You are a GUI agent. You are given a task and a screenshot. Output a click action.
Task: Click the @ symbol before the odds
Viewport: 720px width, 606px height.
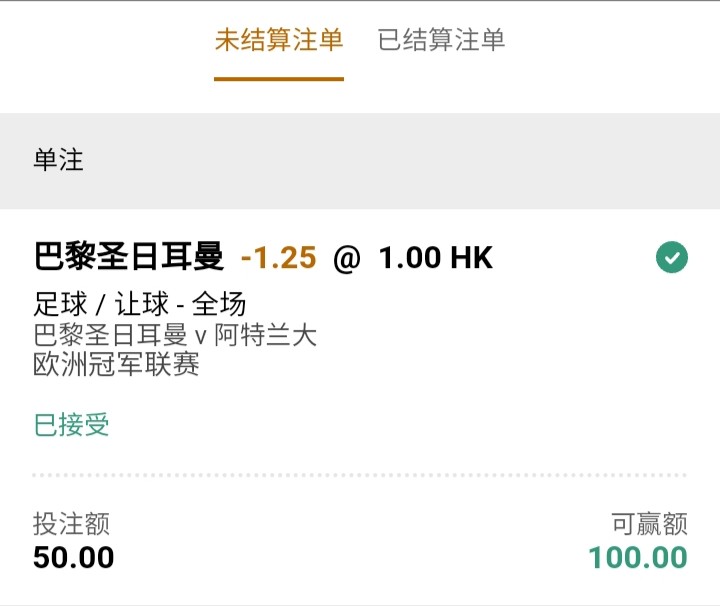point(346,259)
